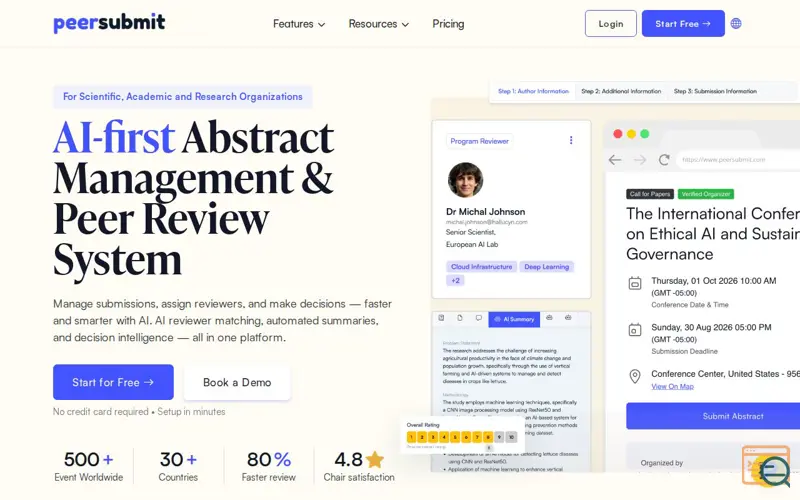
Task: Click the Deep Learning tag
Action: point(546,267)
